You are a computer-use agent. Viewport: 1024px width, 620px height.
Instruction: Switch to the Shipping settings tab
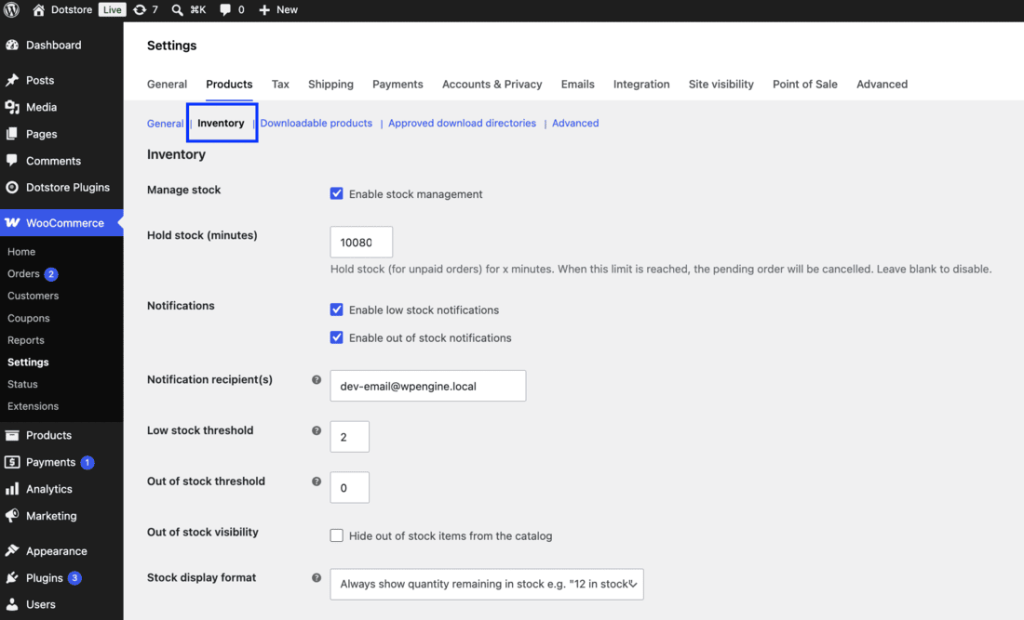tap(330, 84)
